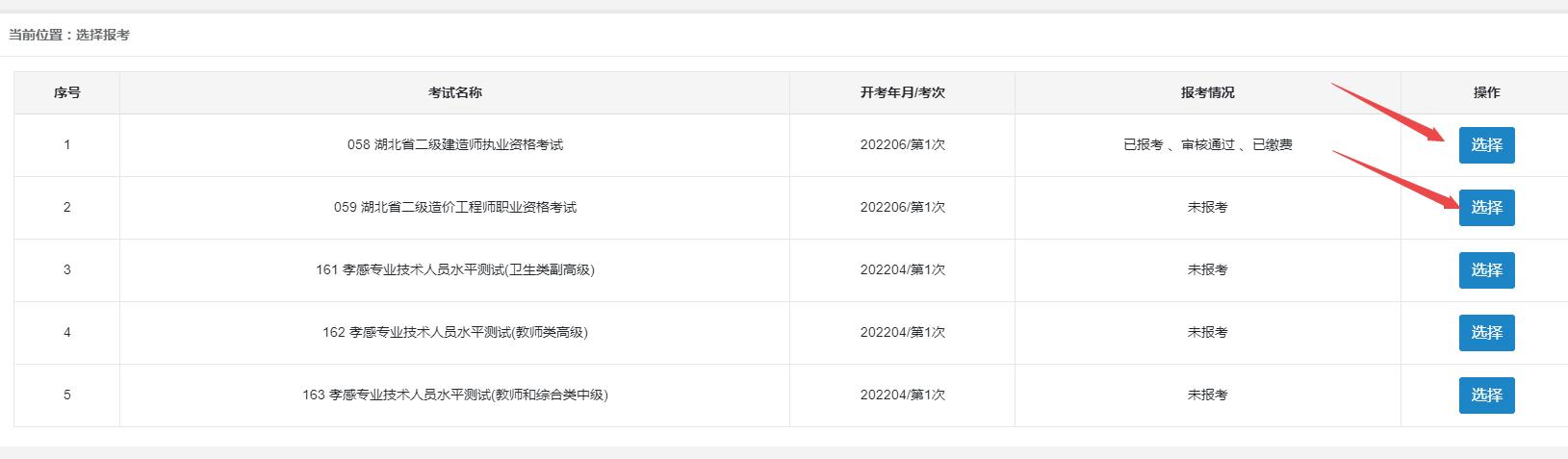Viewport: 1568px width, 459px height.
Task: Click row number 5 cell
Action: click(x=66, y=395)
